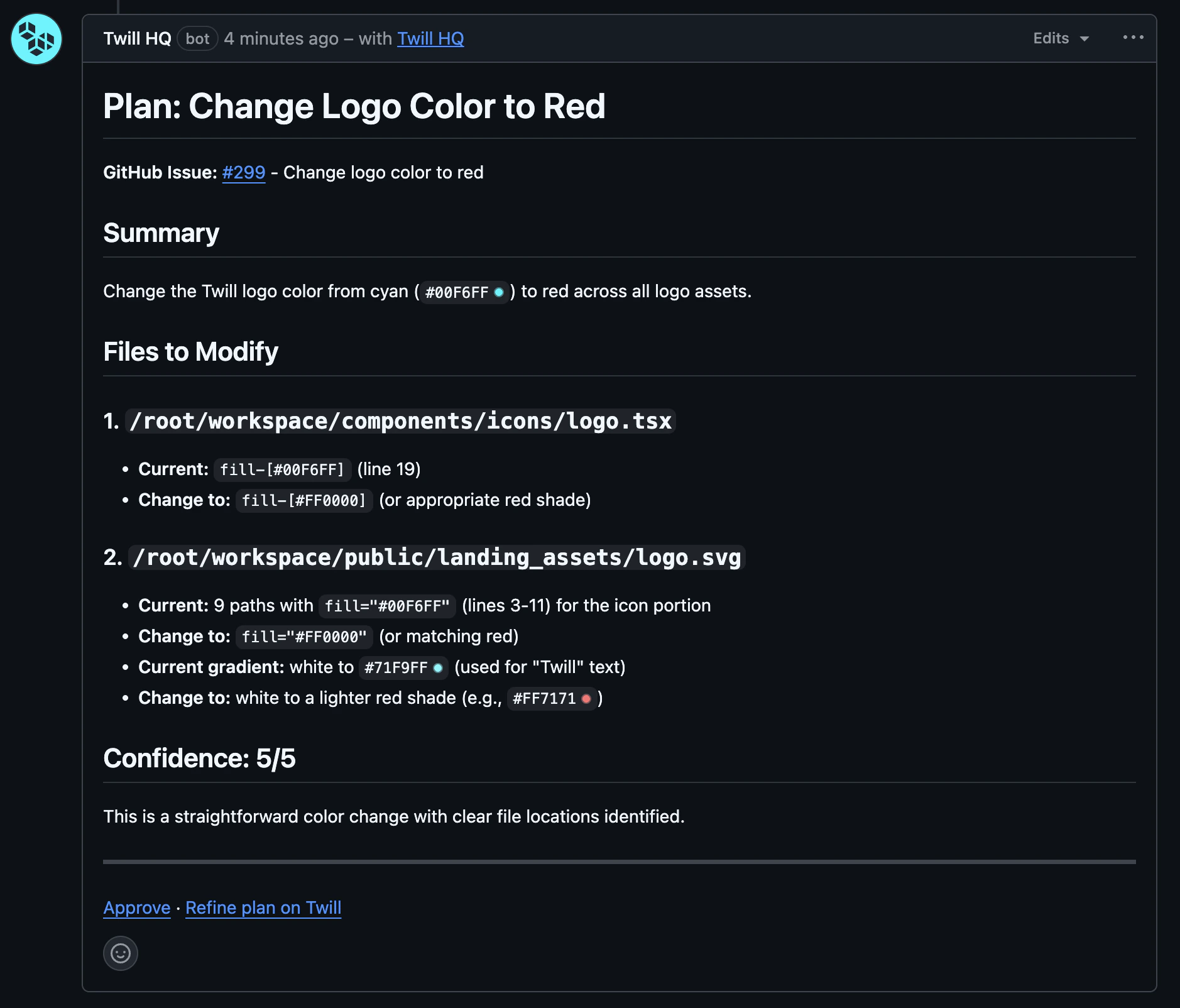1180x1008 pixels.
Task: Click the cyan #00F6FF color dot
Action: pyautogui.click(x=499, y=292)
